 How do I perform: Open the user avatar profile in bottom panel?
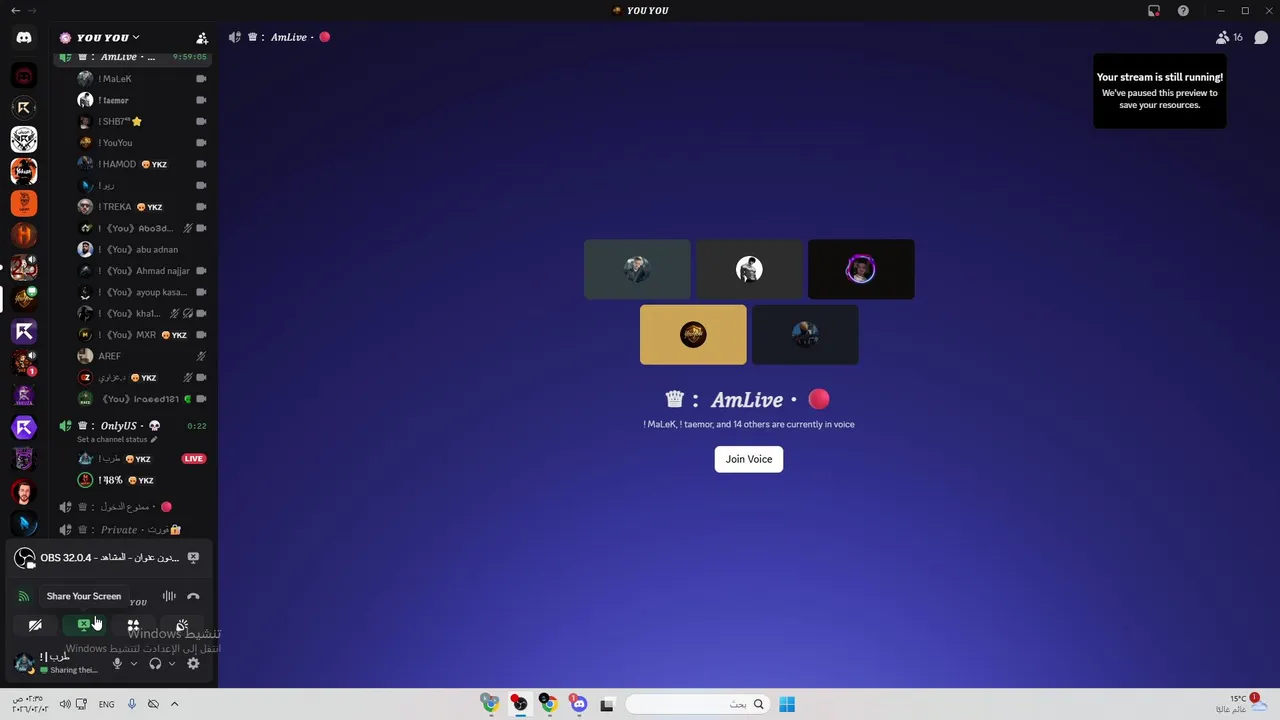tap(24, 663)
